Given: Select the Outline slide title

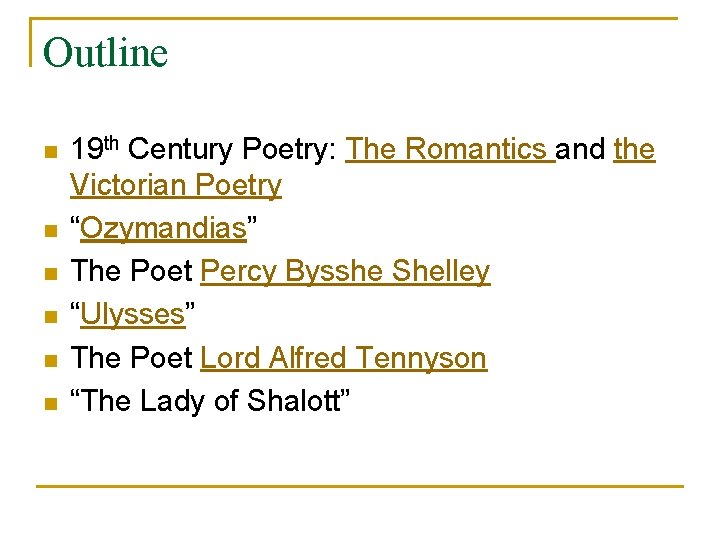Looking at the screenshot, I should tap(105, 52).
